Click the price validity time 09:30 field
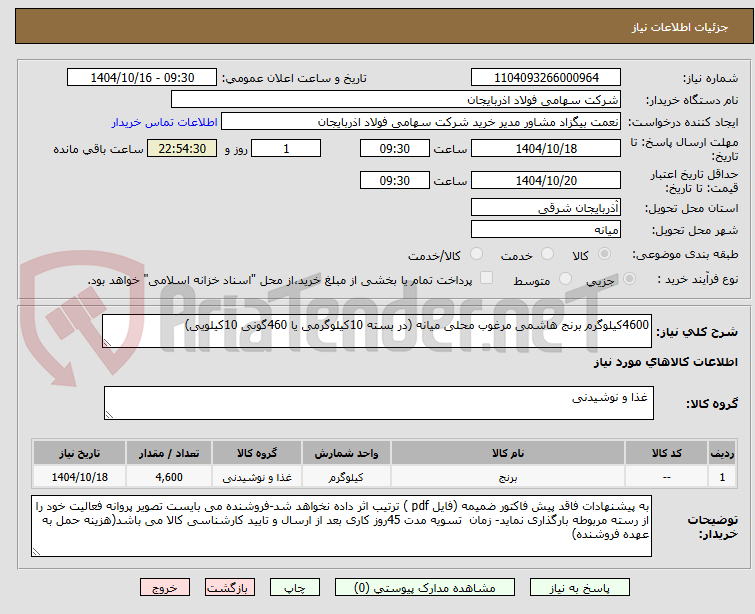The height and width of the screenshot is (614, 755). coord(394,180)
